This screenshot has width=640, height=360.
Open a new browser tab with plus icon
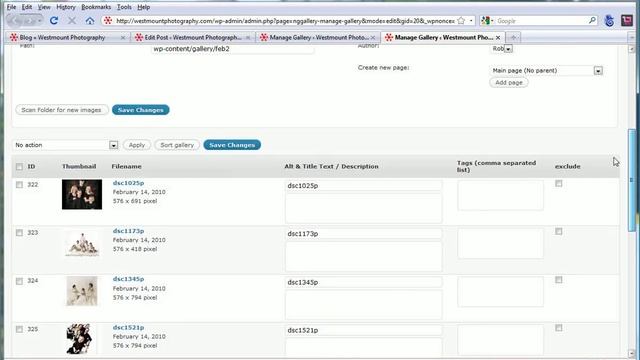(513, 38)
